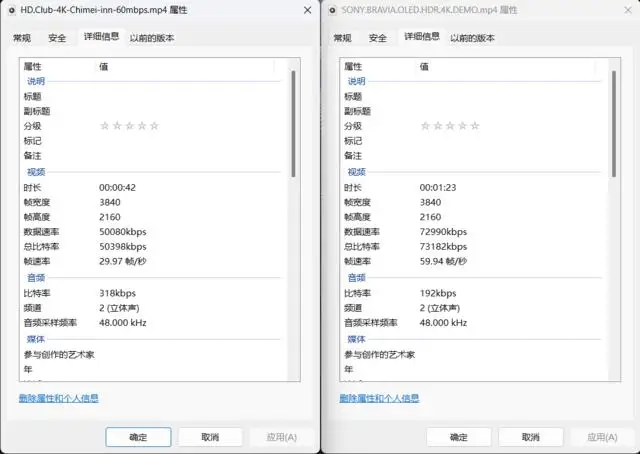This screenshot has height=454, width=640.
Task: Open the 安全 tab in SONY.BRAVIA window
Action: click(x=378, y=38)
